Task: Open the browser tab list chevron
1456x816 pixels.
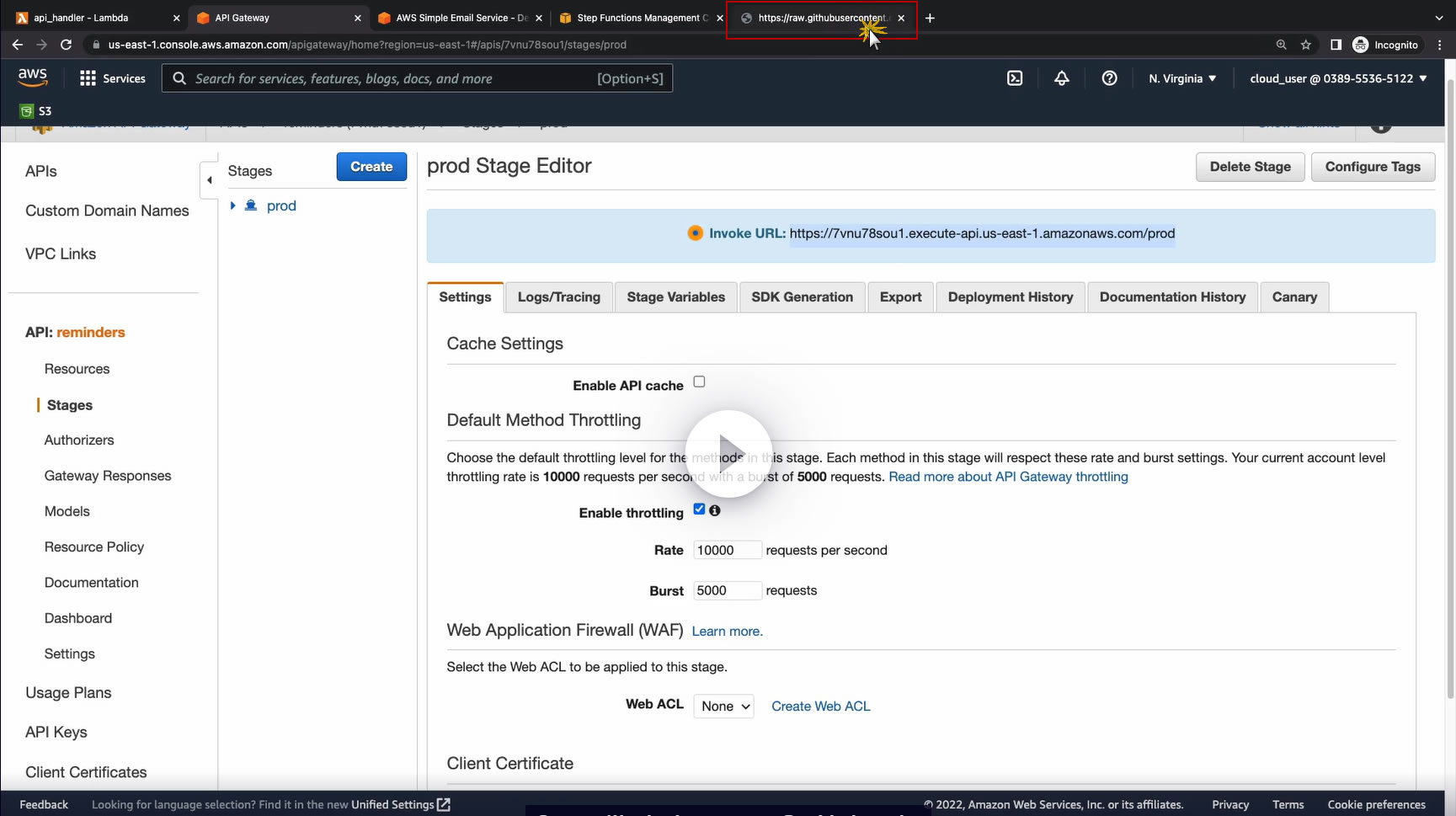Action: (x=1438, y=18)
